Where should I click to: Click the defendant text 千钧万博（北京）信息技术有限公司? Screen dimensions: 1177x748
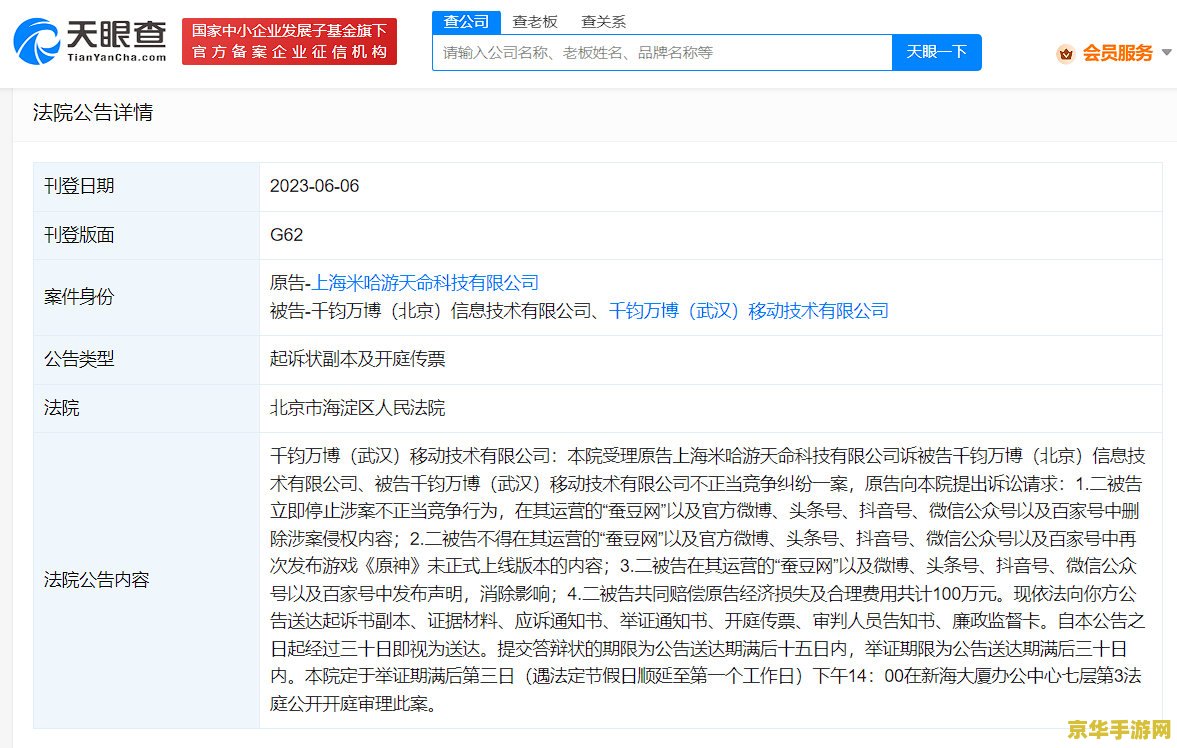(451, 311)
